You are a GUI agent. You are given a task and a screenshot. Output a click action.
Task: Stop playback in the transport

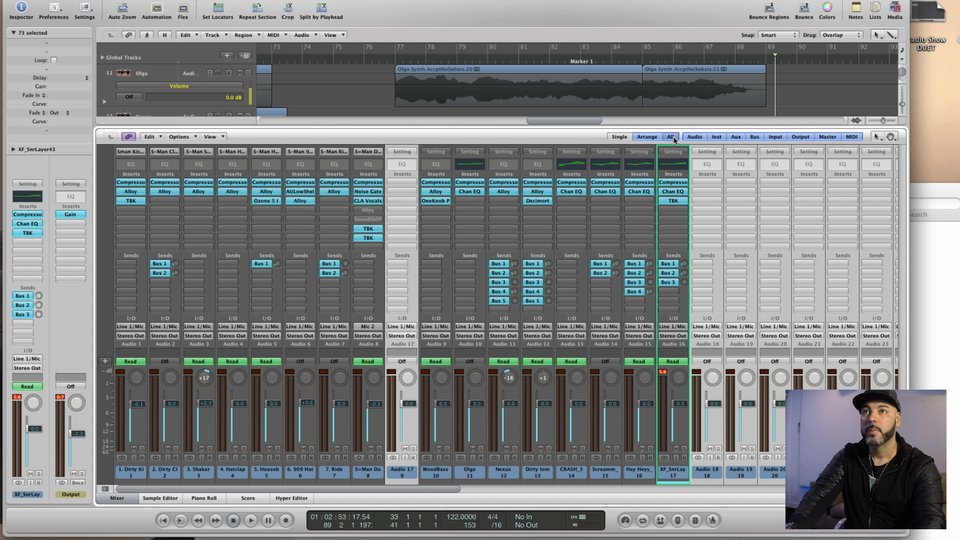click(x=233, y=520)
